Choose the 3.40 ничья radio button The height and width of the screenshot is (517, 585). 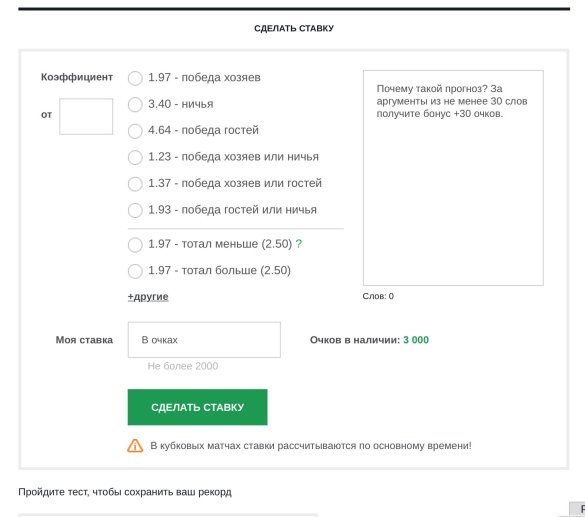[x=135, y=104]
